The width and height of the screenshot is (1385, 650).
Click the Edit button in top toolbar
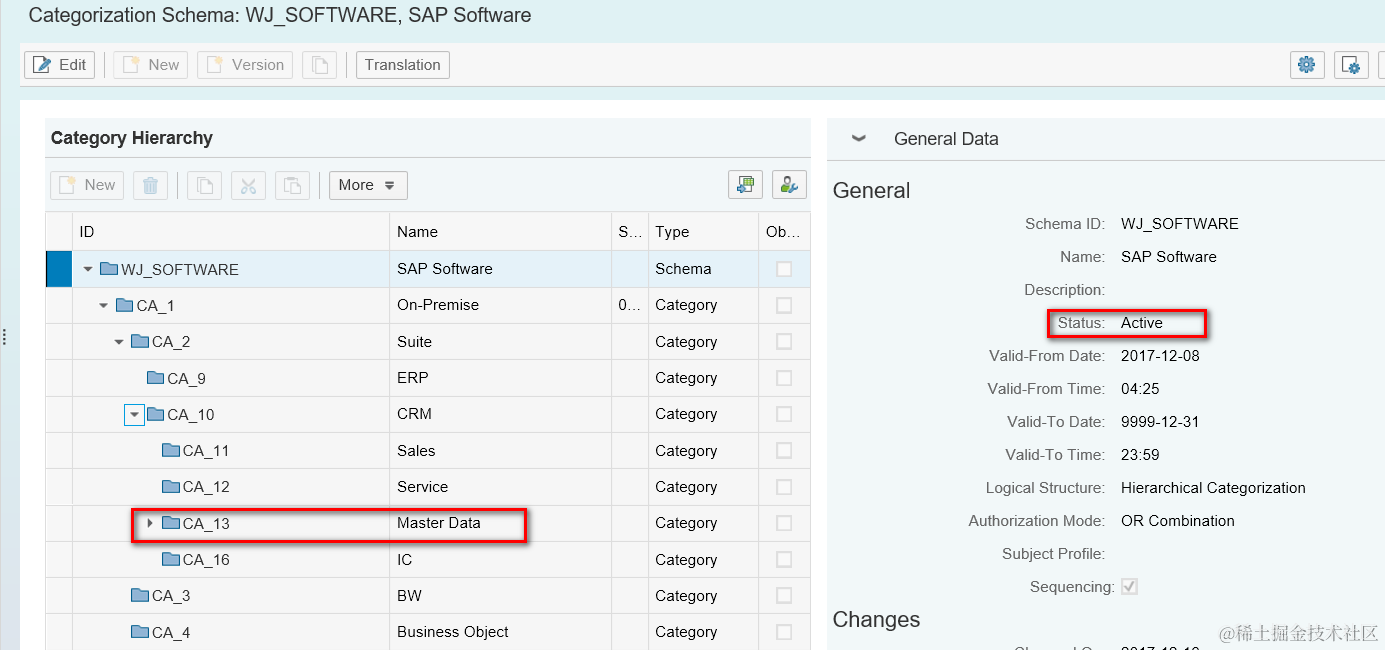pyautogui.click(x=60, y=65)
